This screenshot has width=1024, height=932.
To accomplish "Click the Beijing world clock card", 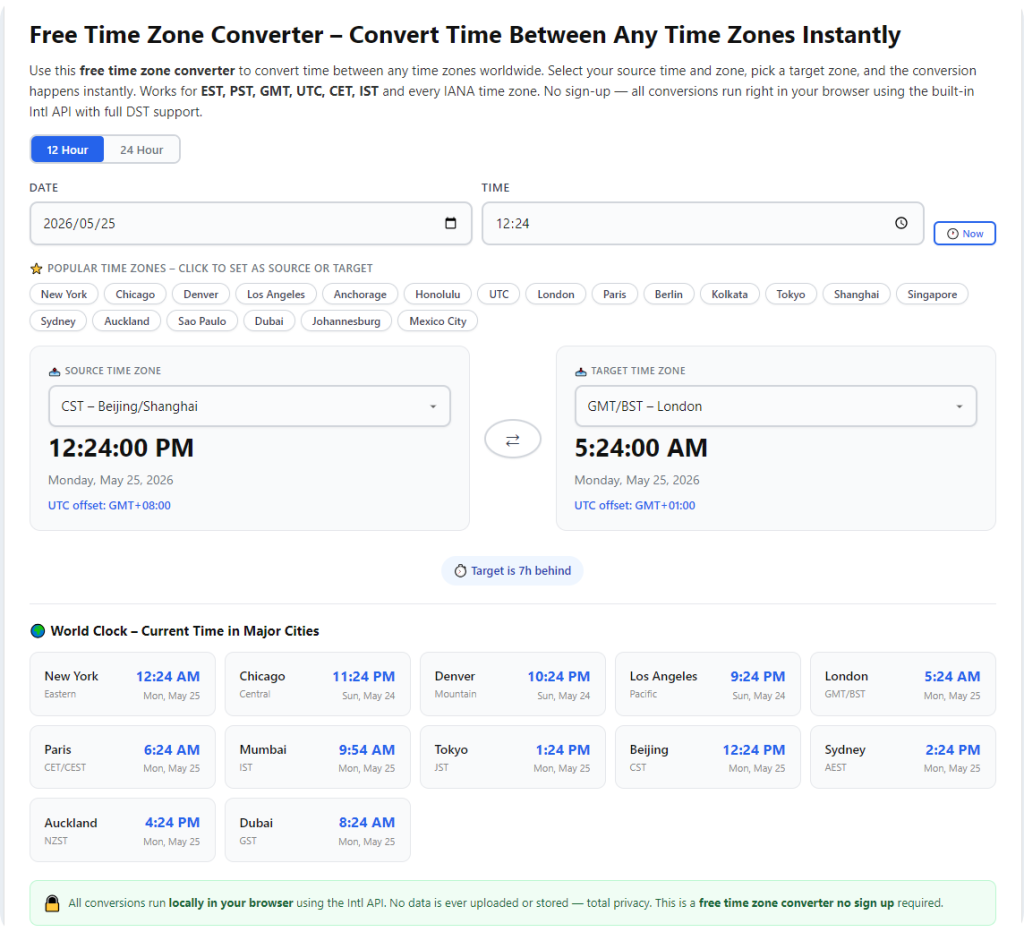I will pos(708,758).
